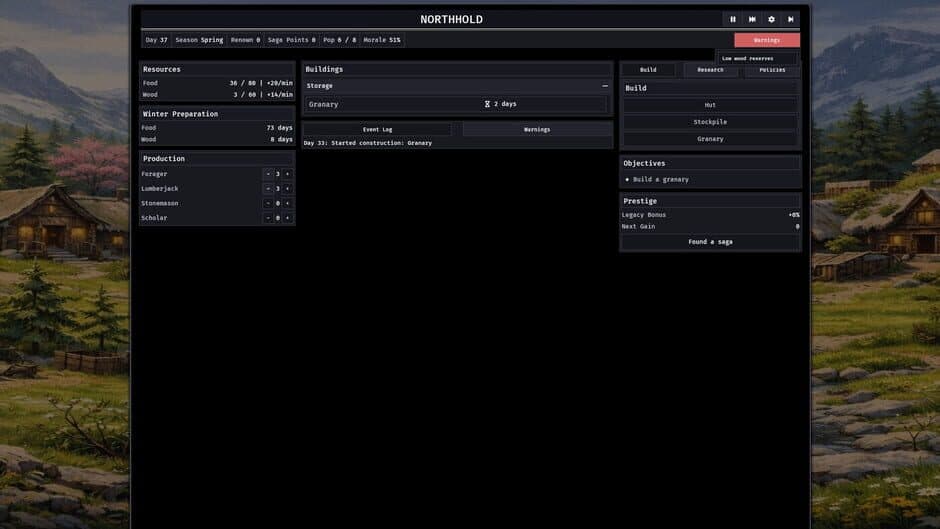The image size is (940, 529).
Task: Click the Food row under Resources
Action: click(x=218, y=83)
